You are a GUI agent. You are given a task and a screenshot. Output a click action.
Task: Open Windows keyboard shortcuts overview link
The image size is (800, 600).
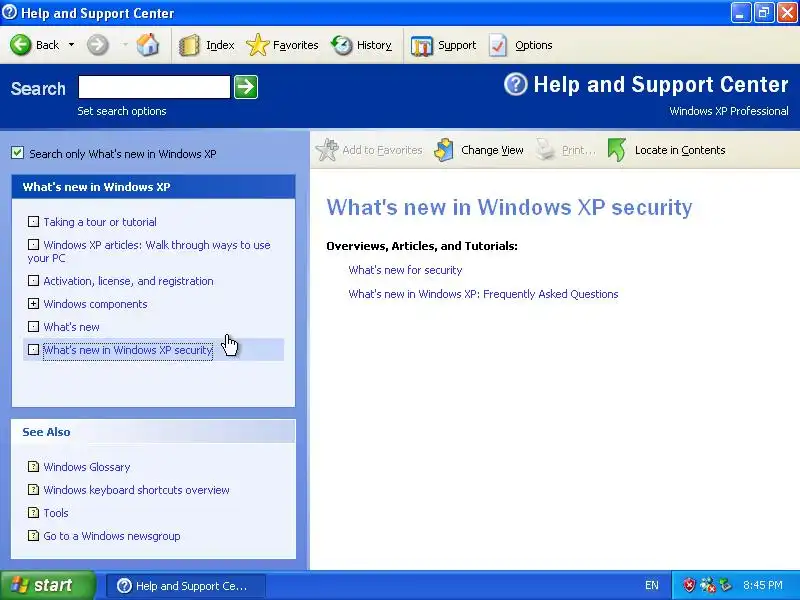click(x=136, y=490)
